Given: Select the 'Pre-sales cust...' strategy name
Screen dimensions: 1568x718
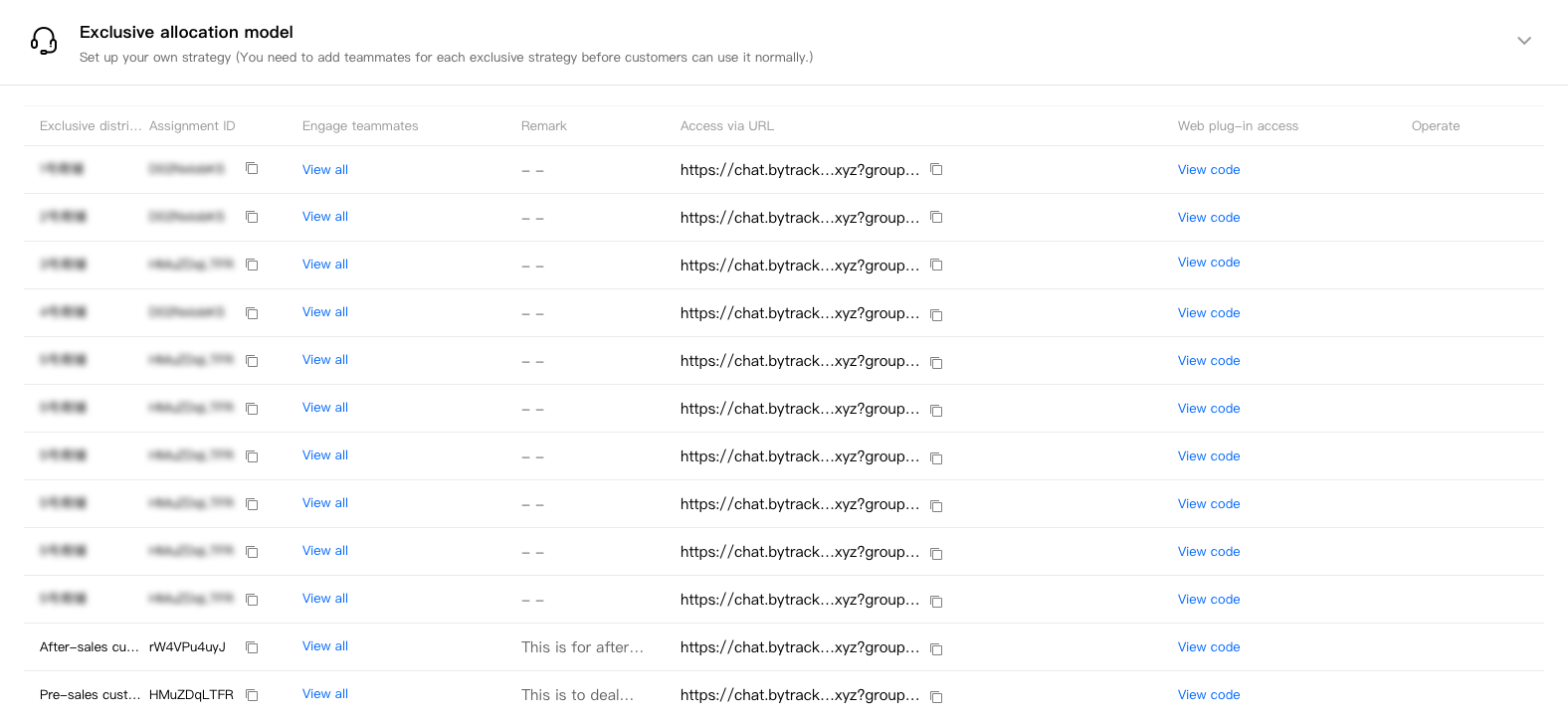Looking at the screenshot, I should tap(91, 695).
